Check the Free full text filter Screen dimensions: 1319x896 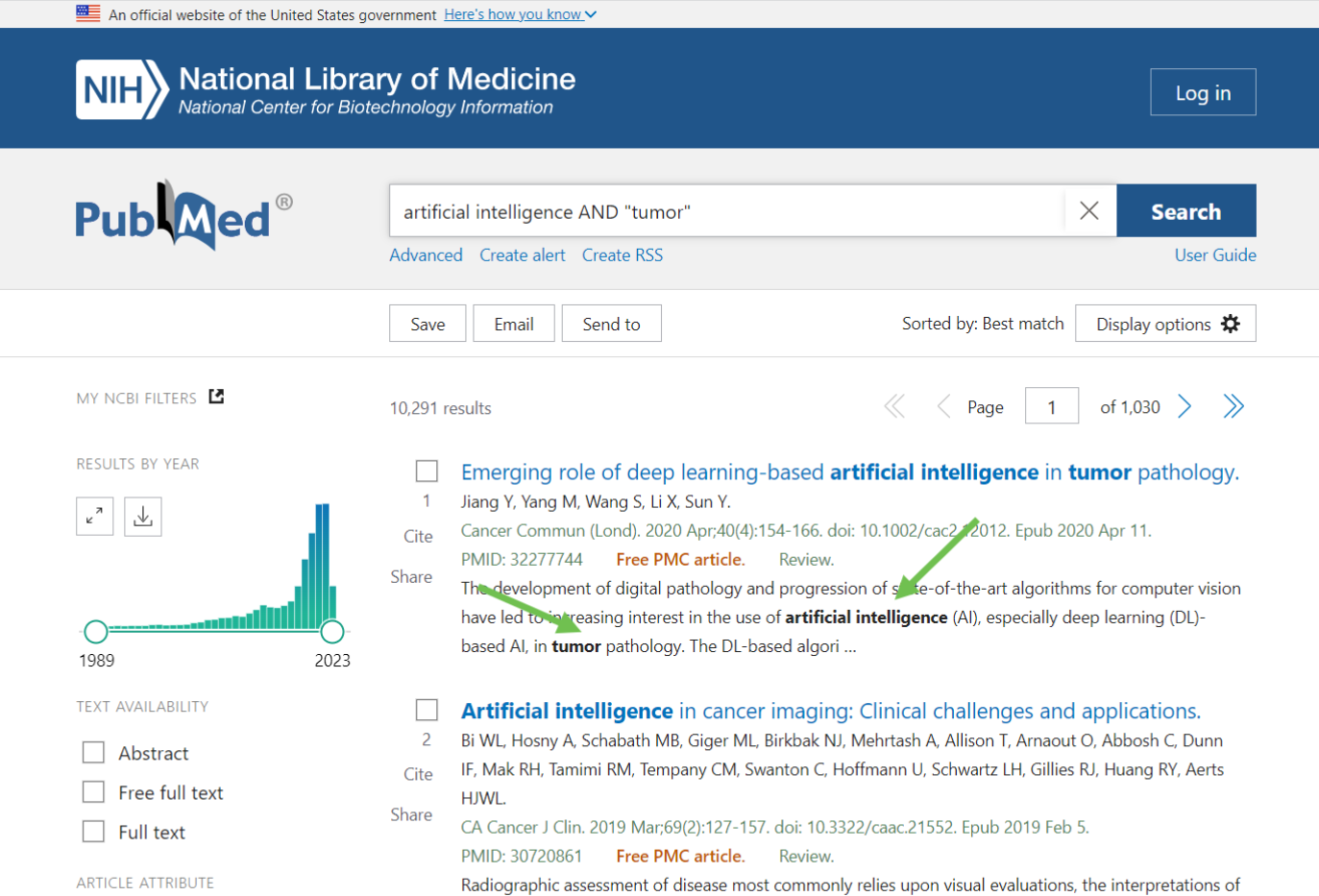click(x=93, y=792)
